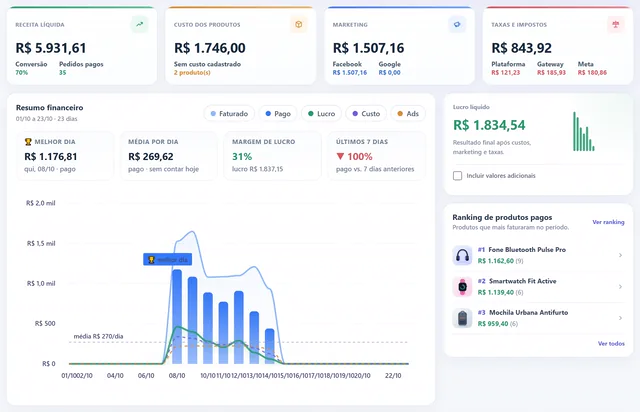Expand Mochila Urbana Antifurto row chevron
Image resolution: width=640 pixels, height=412 pixels.
620,318
